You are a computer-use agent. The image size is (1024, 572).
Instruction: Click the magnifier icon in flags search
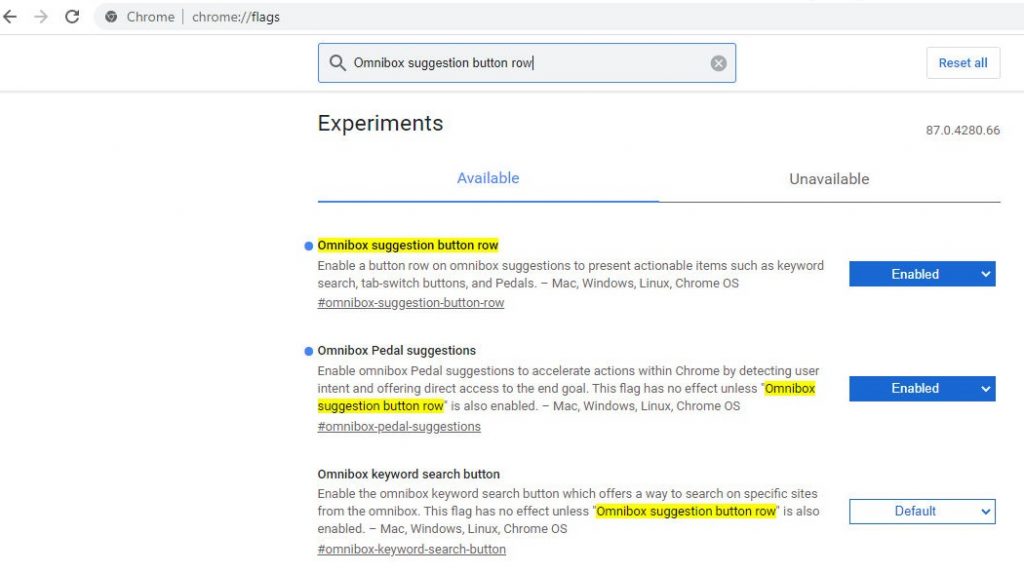click(337, 63)
